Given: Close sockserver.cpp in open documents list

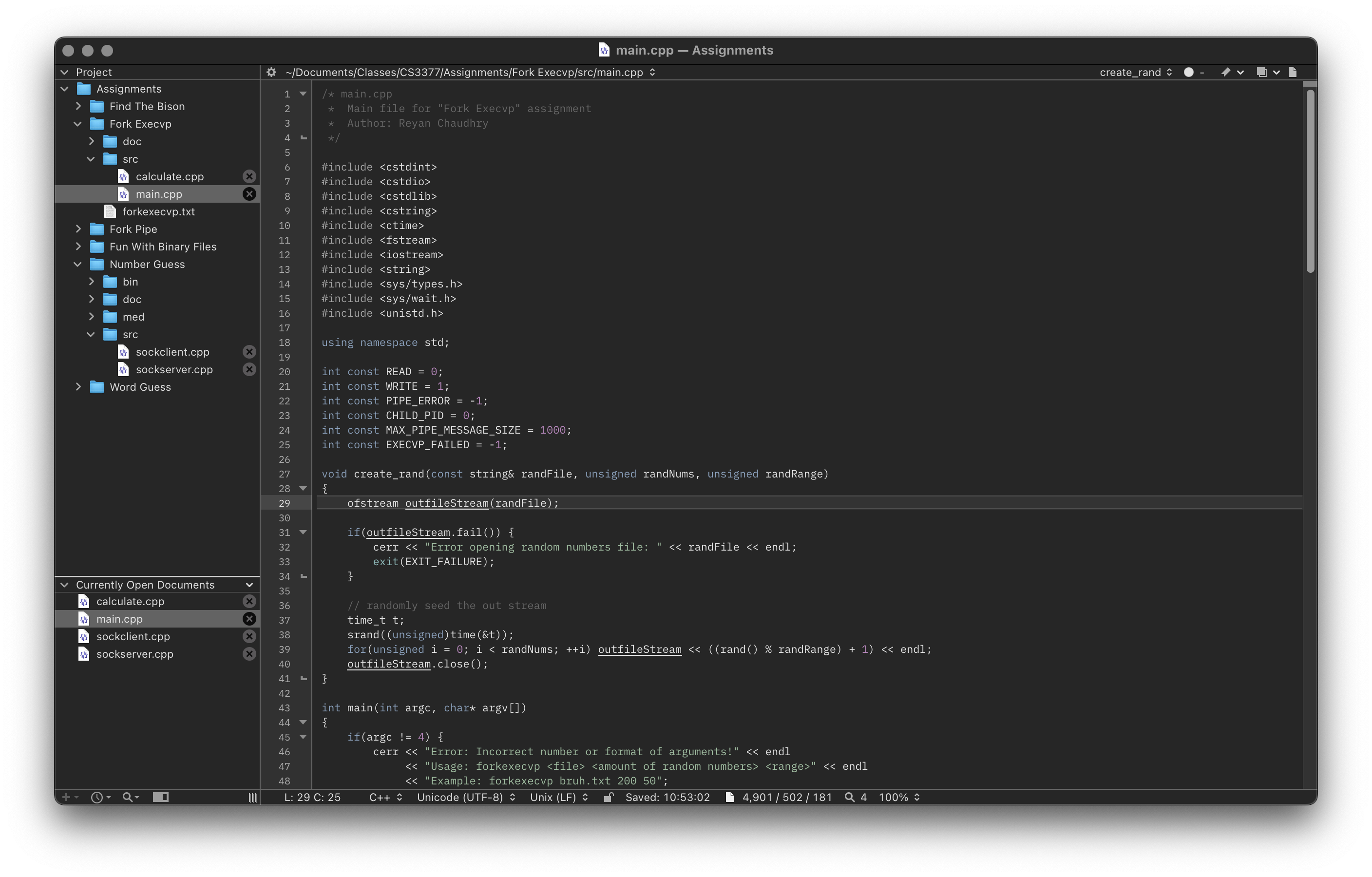Looking at the screenshot, I should pyautogui.click(x=249, y=654).
